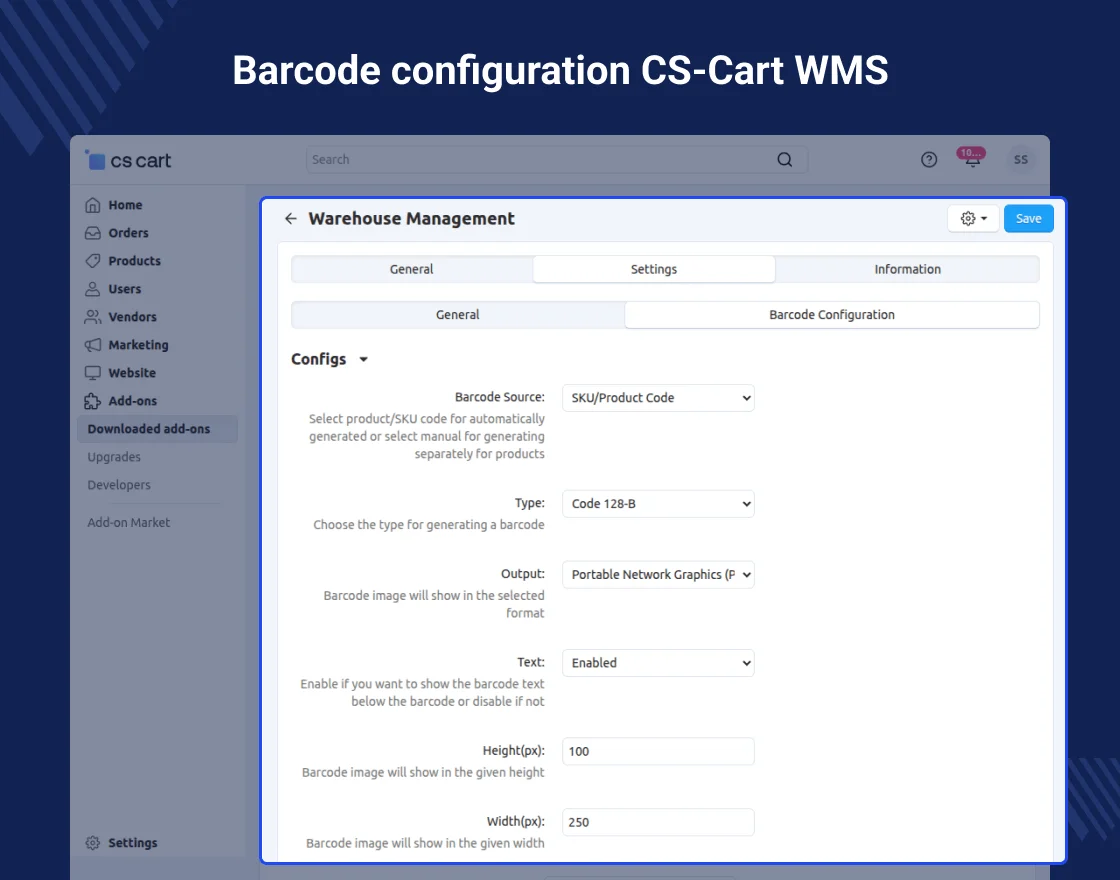This screenshot has height=880, width=1120.
Task: Click the Width(px) input field
Action: 658,822
